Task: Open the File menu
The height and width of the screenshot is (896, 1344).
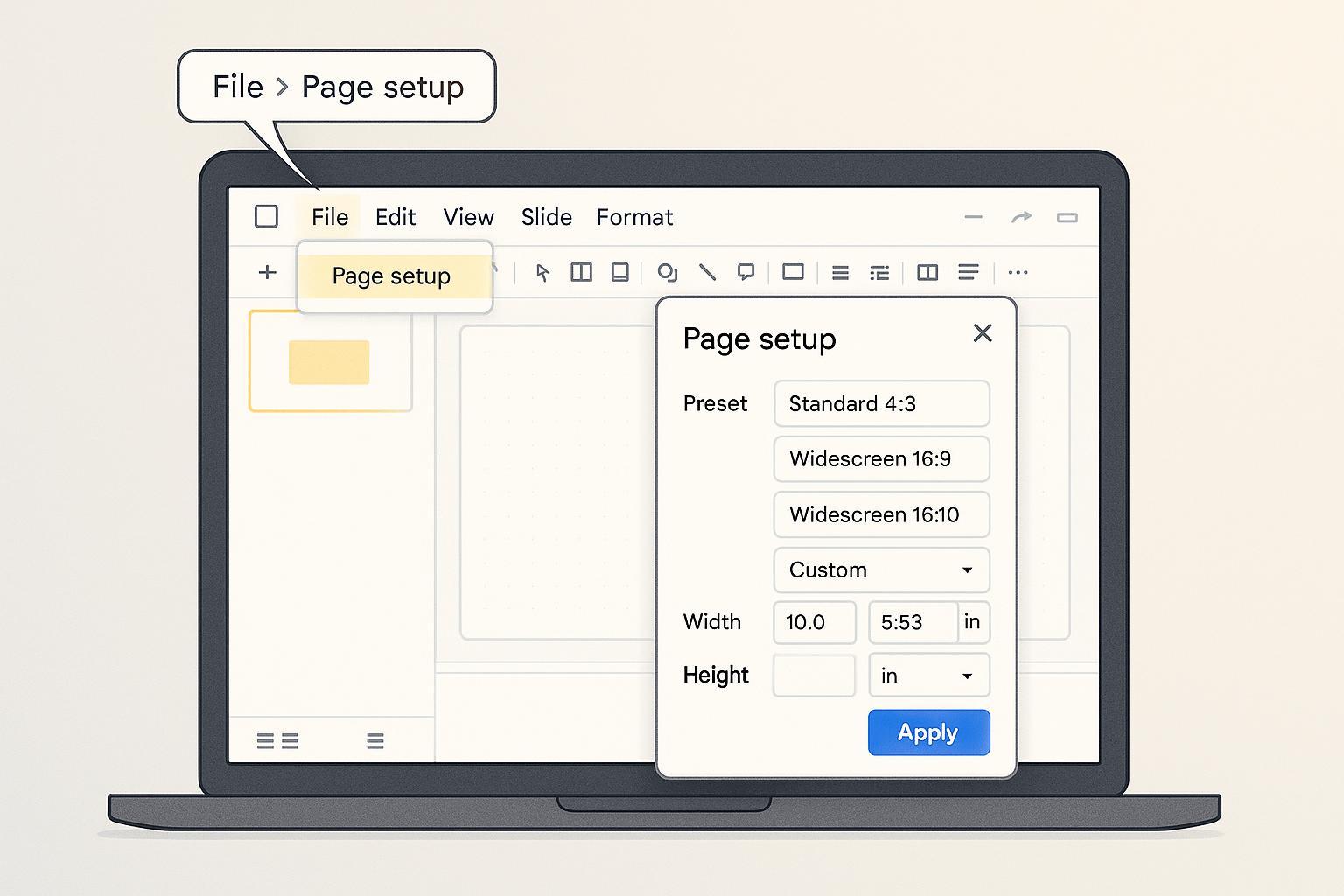Action: pyautogui.click(x=329, y=217)
